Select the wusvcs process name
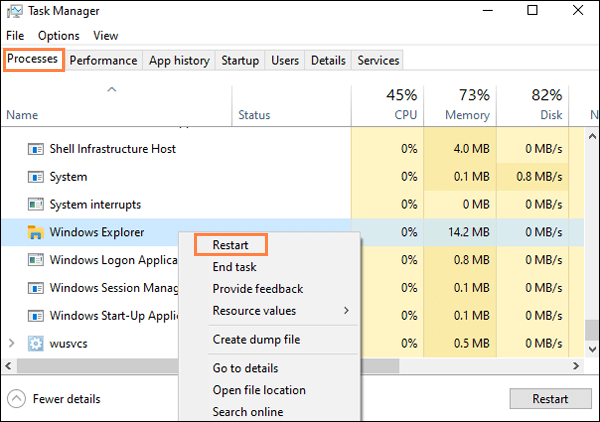The width and height of the screenshot is (600, 422). point(68,344)
